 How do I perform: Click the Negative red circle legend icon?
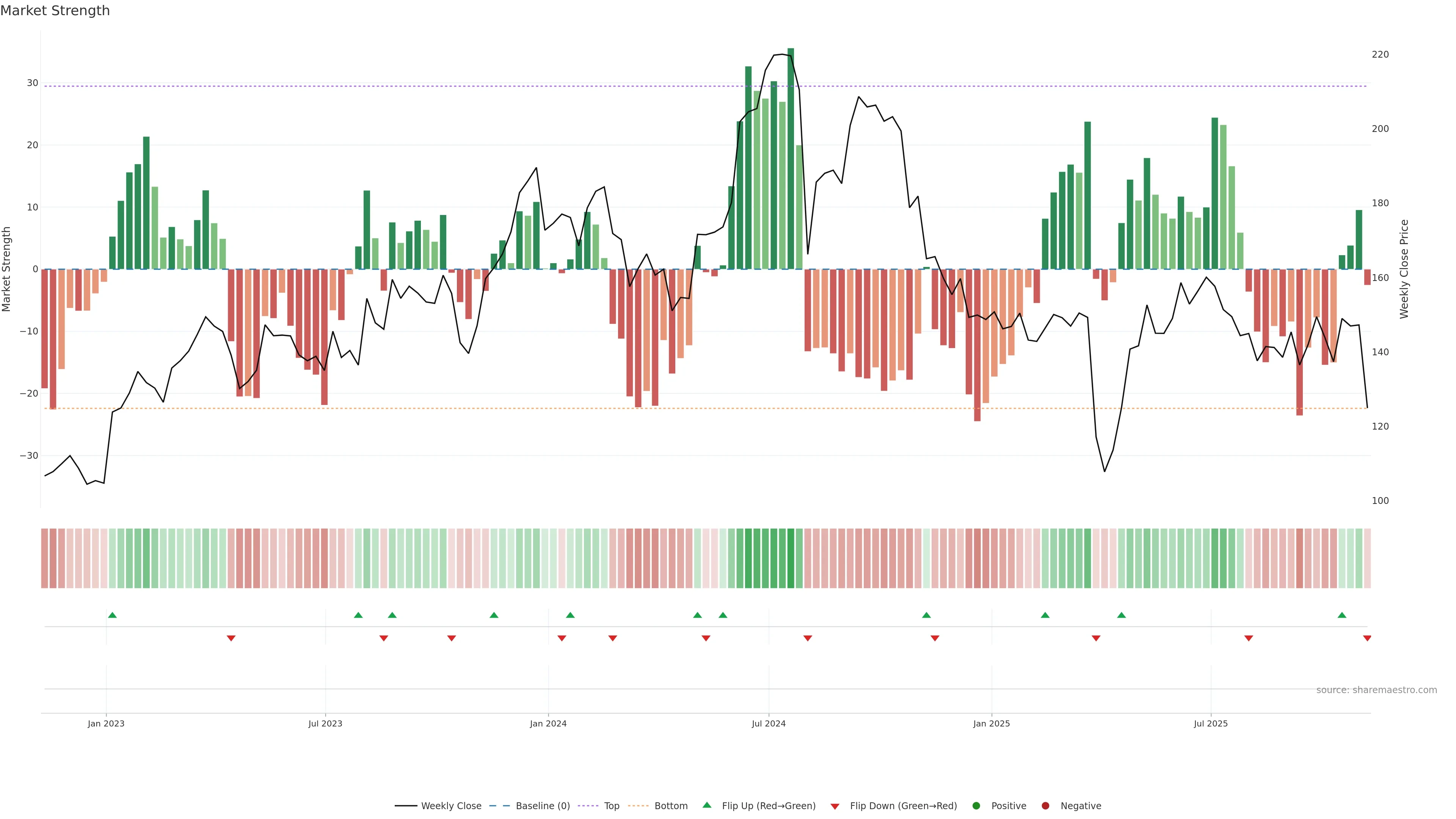pos(1045,806)
